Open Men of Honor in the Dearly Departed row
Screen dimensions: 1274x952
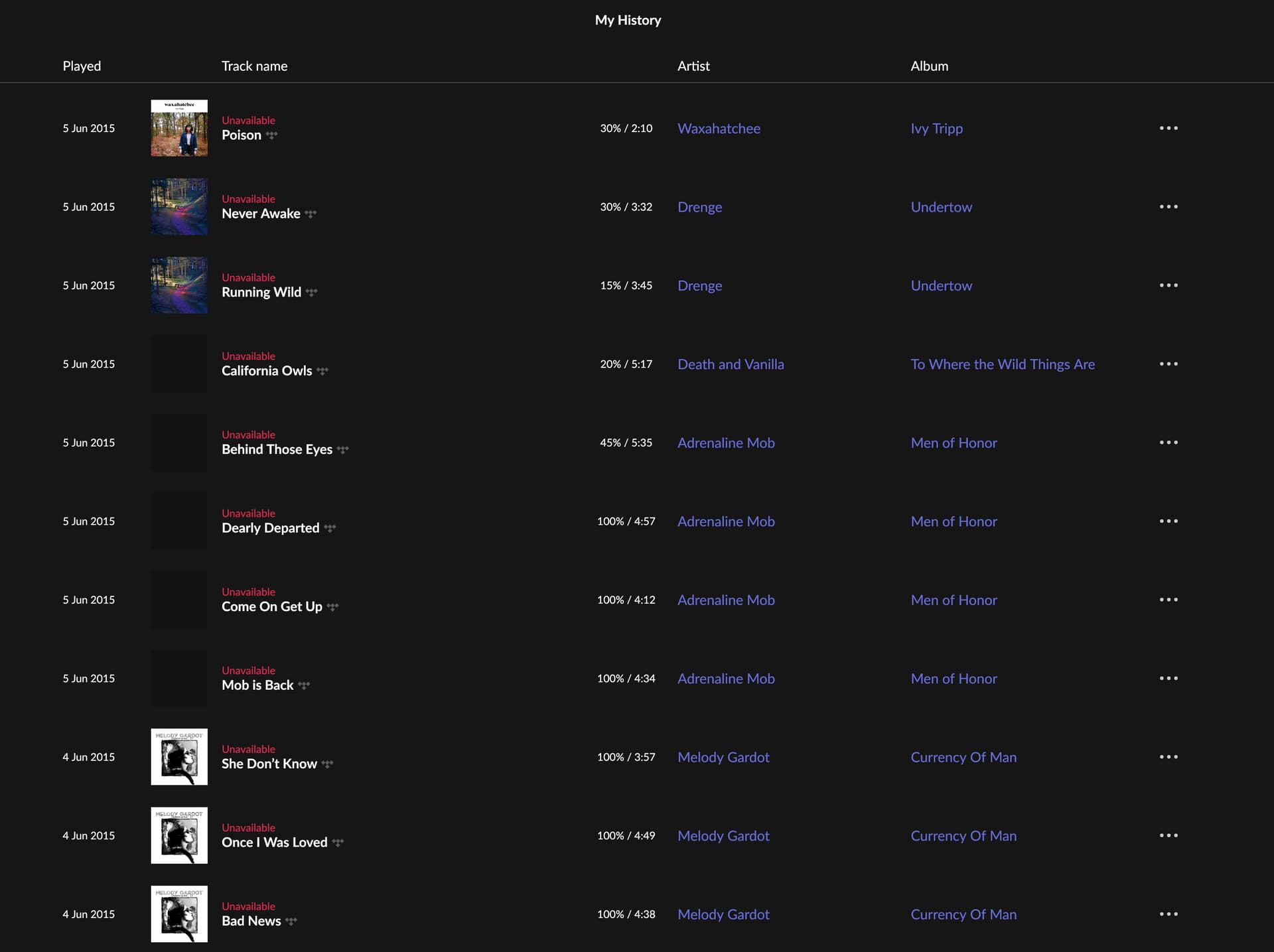pos(954,521)
